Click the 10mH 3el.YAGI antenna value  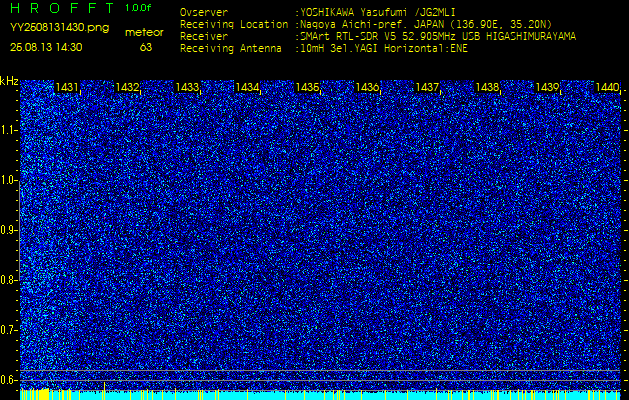point(384,49)
